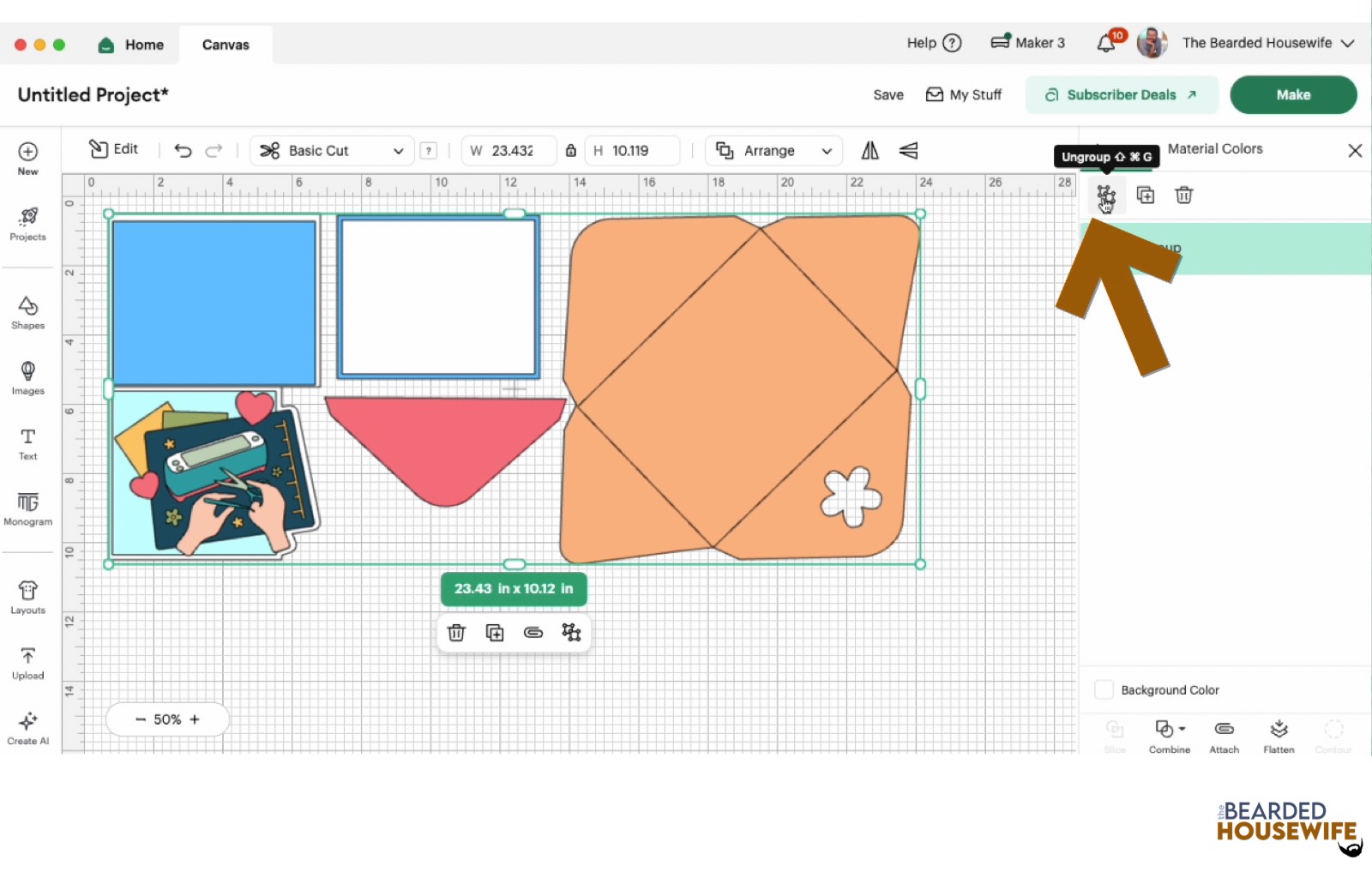This screenshot has width=1372, height=872.
Task: Open the Monogram tool in the sidebar
Action: pos(27,508)
